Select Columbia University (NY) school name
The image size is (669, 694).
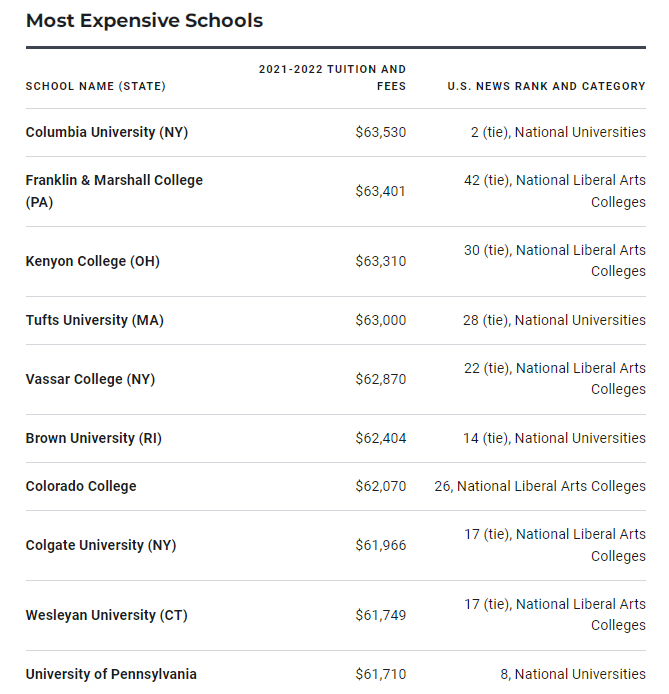click(x=107, y=132)
